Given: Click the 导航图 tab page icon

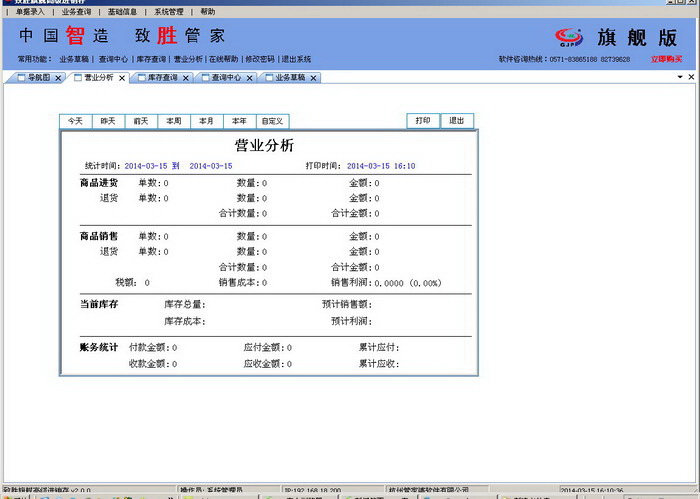Looking at the screenshot, I should coord(21,78).
